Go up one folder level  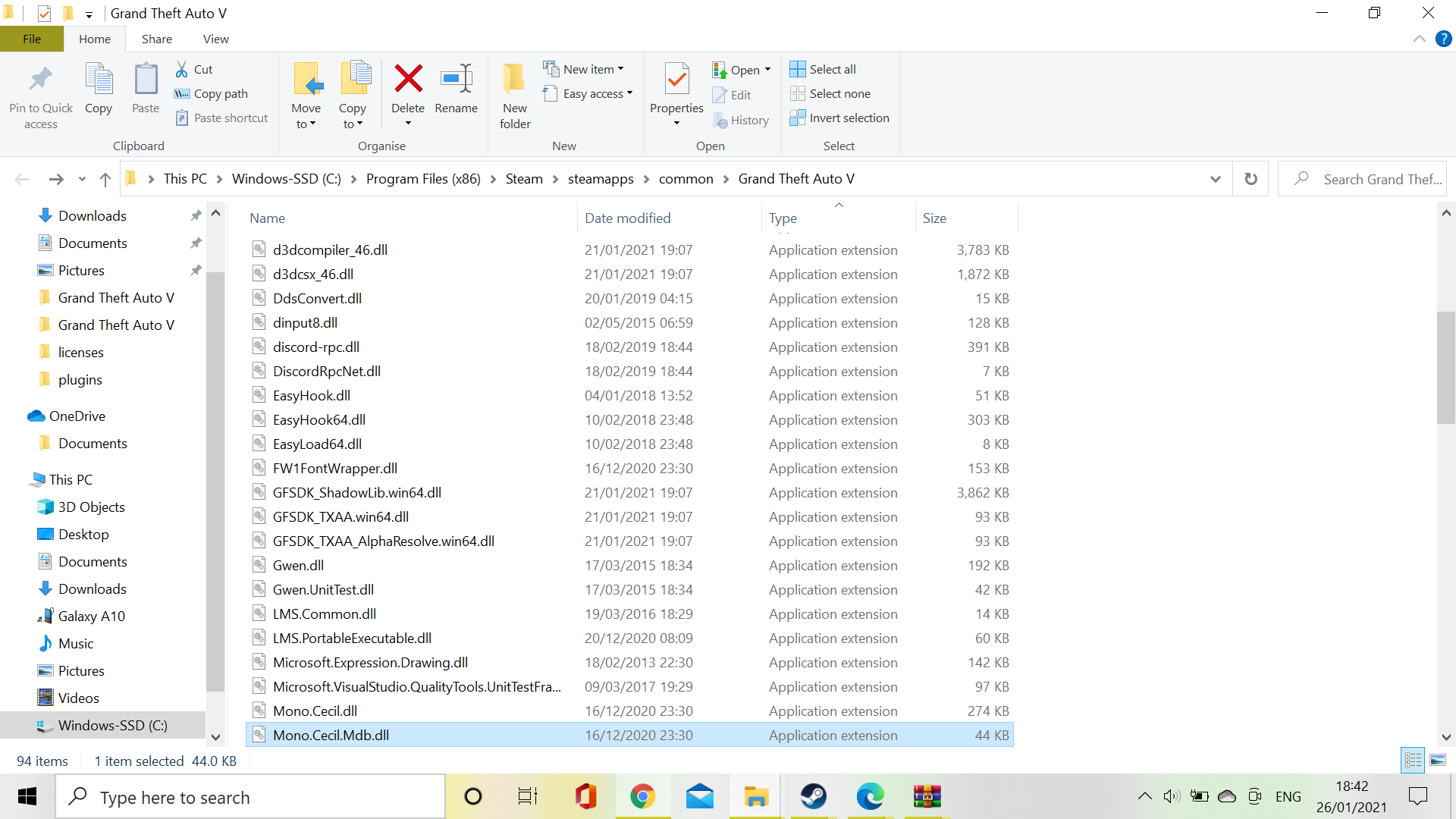(105, 179)
